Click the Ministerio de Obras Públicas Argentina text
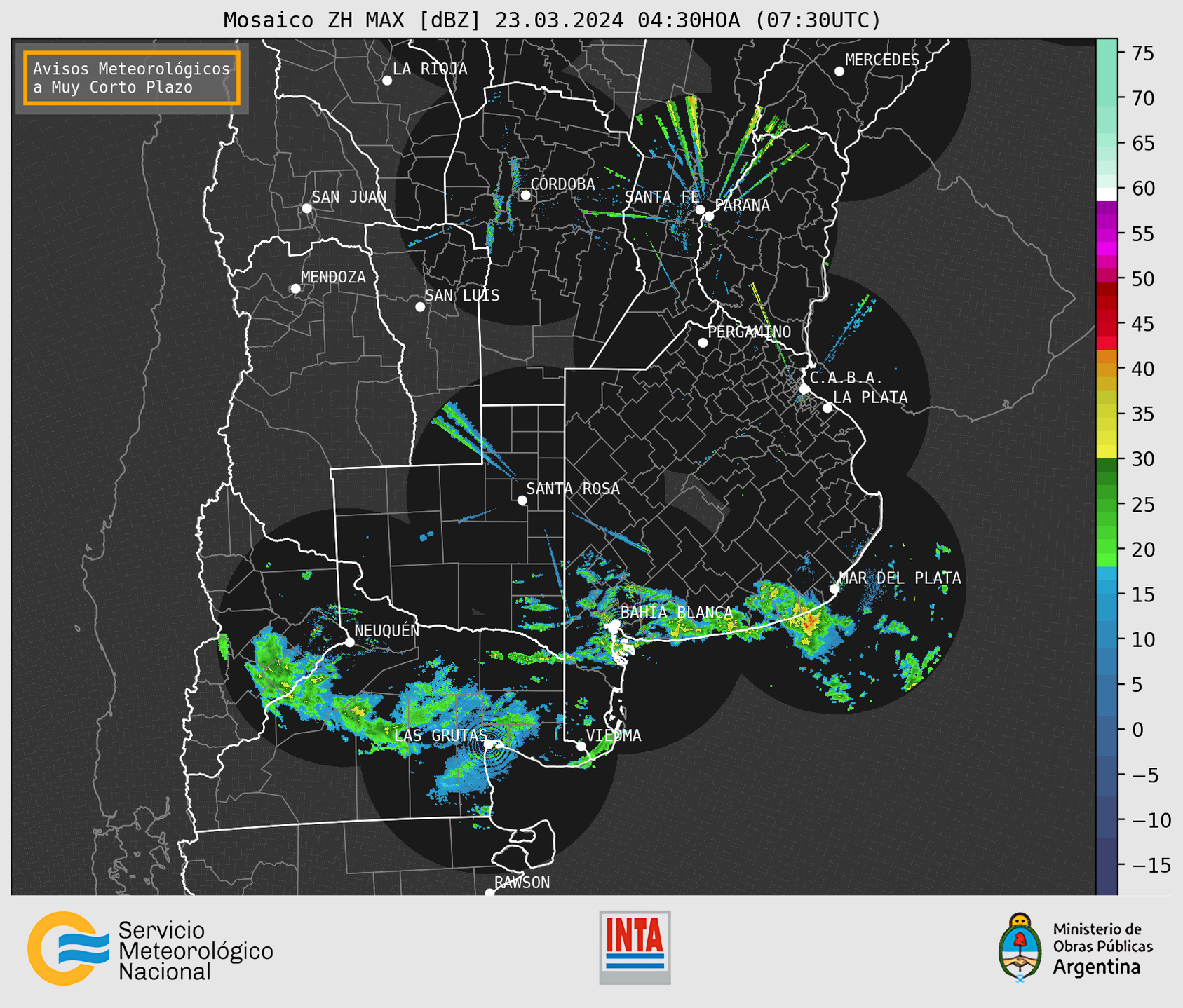 (x=1102, y=948)
